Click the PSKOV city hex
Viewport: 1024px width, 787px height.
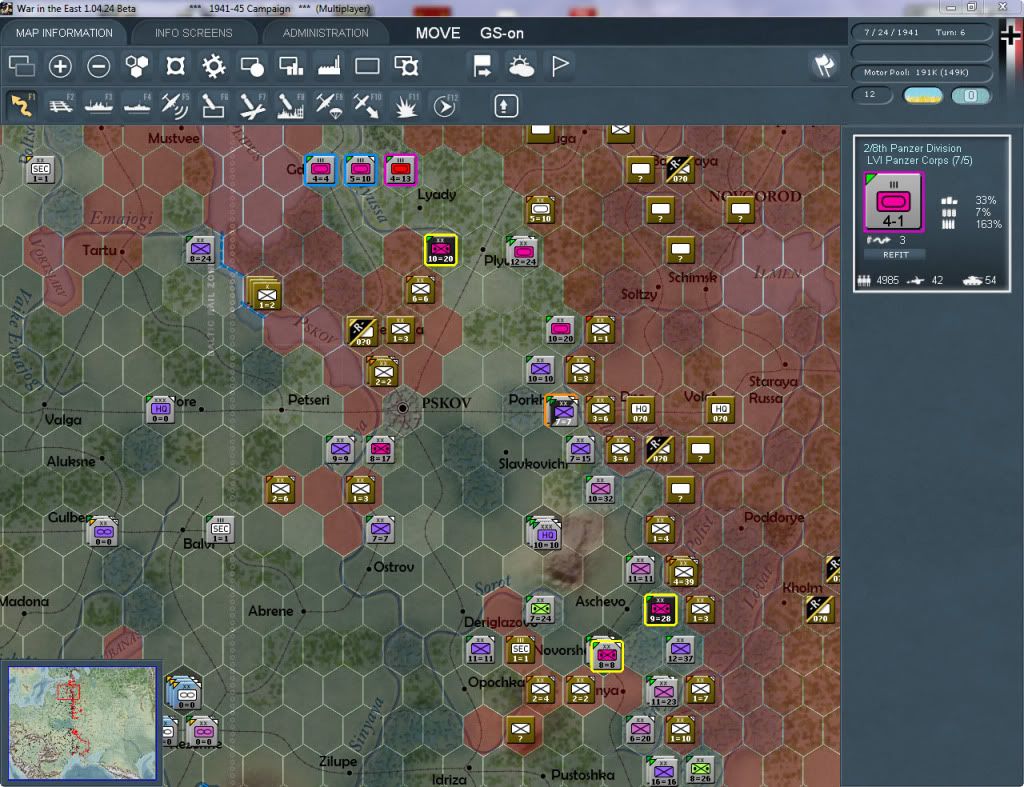pos(403,408)
